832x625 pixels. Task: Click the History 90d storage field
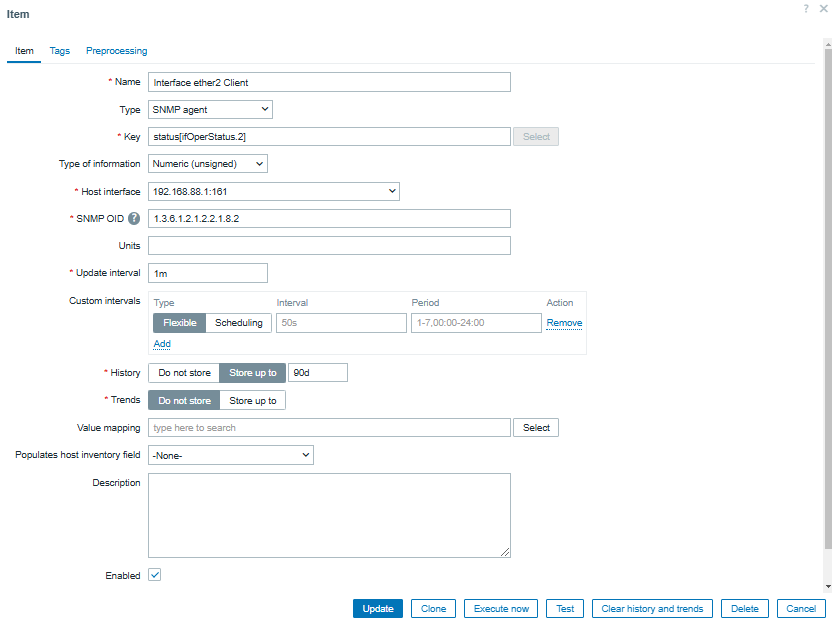[317, 372]
